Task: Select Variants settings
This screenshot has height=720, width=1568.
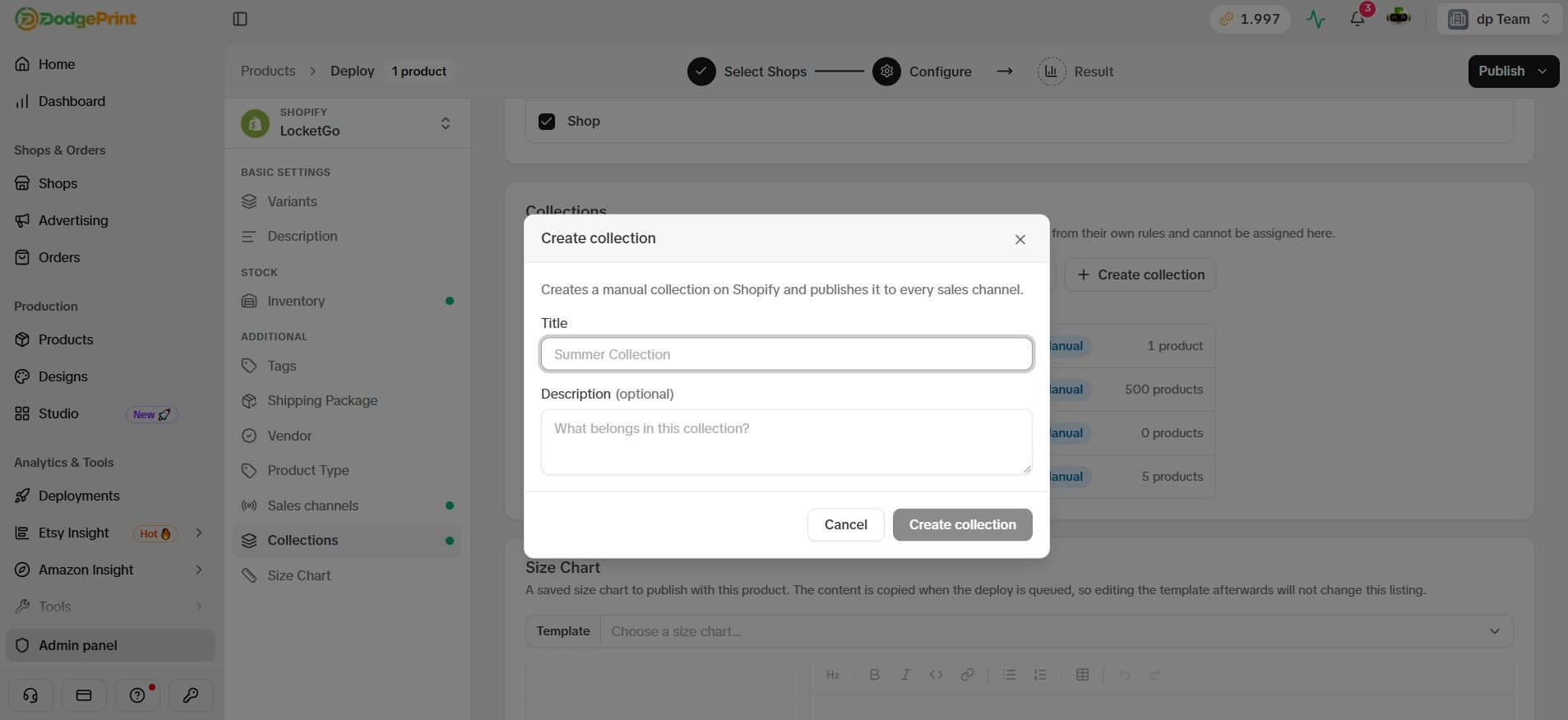Action: point(347,201)
